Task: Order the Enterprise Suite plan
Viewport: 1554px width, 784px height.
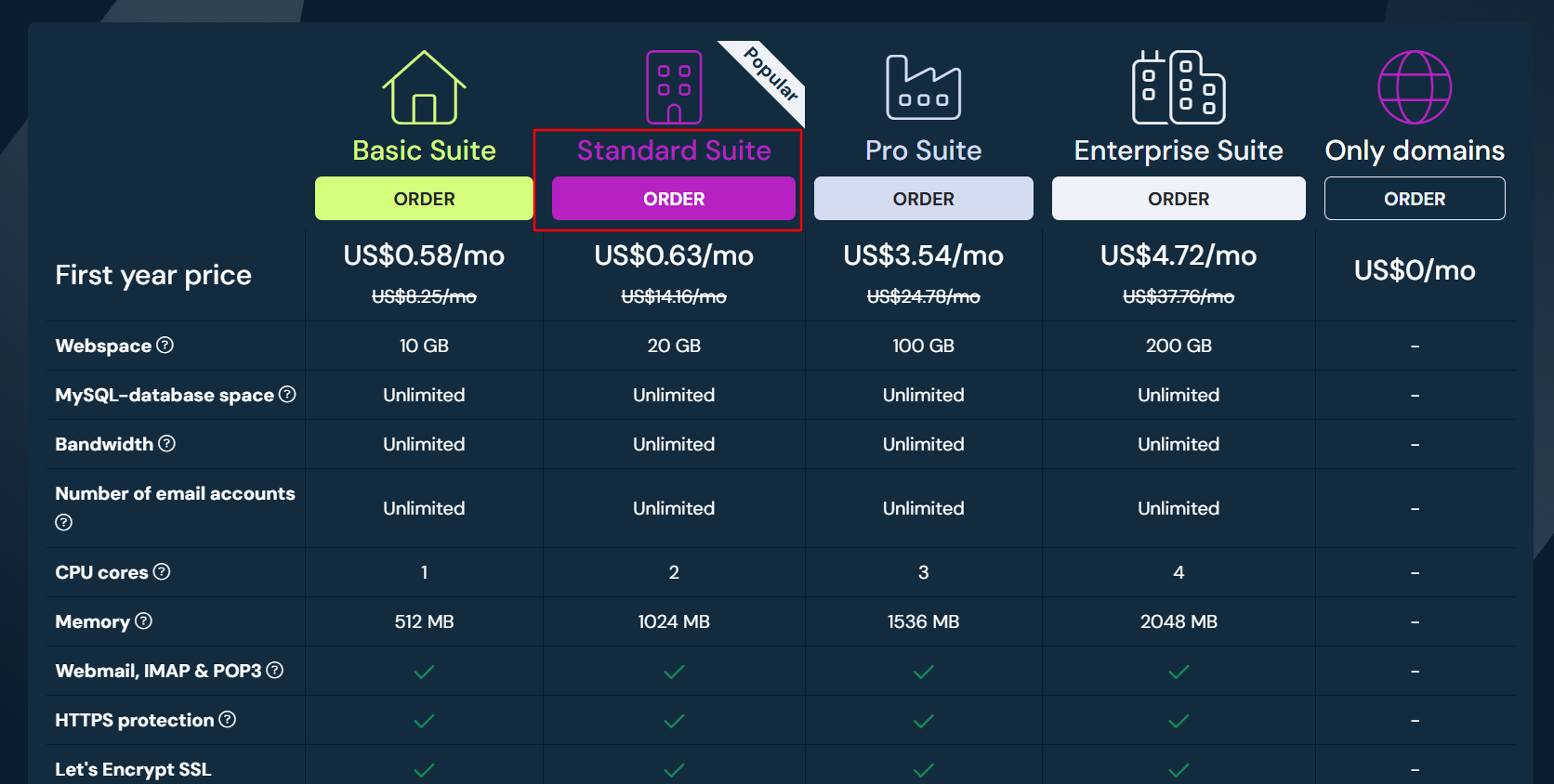Action: click(x=1179, y=199)
